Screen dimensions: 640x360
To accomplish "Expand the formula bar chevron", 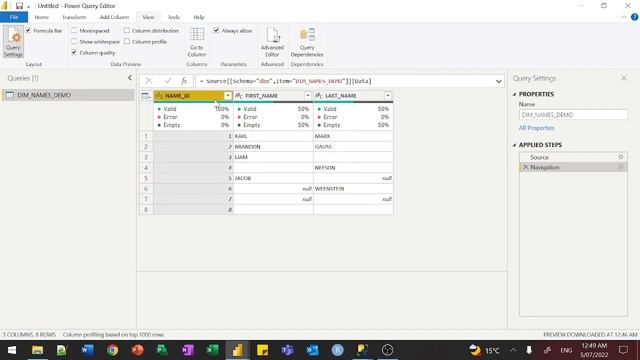I will click(498, 81).
